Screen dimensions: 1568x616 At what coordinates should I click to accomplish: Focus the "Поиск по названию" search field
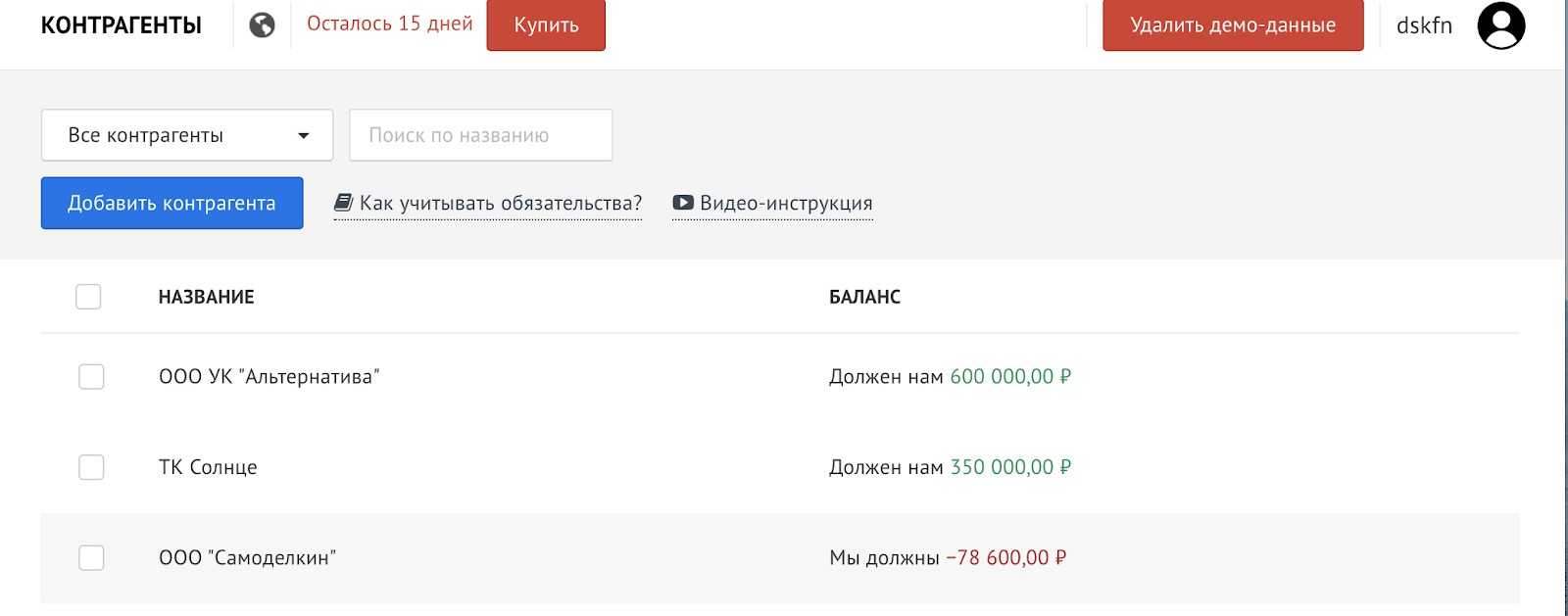tap(480, 135)
